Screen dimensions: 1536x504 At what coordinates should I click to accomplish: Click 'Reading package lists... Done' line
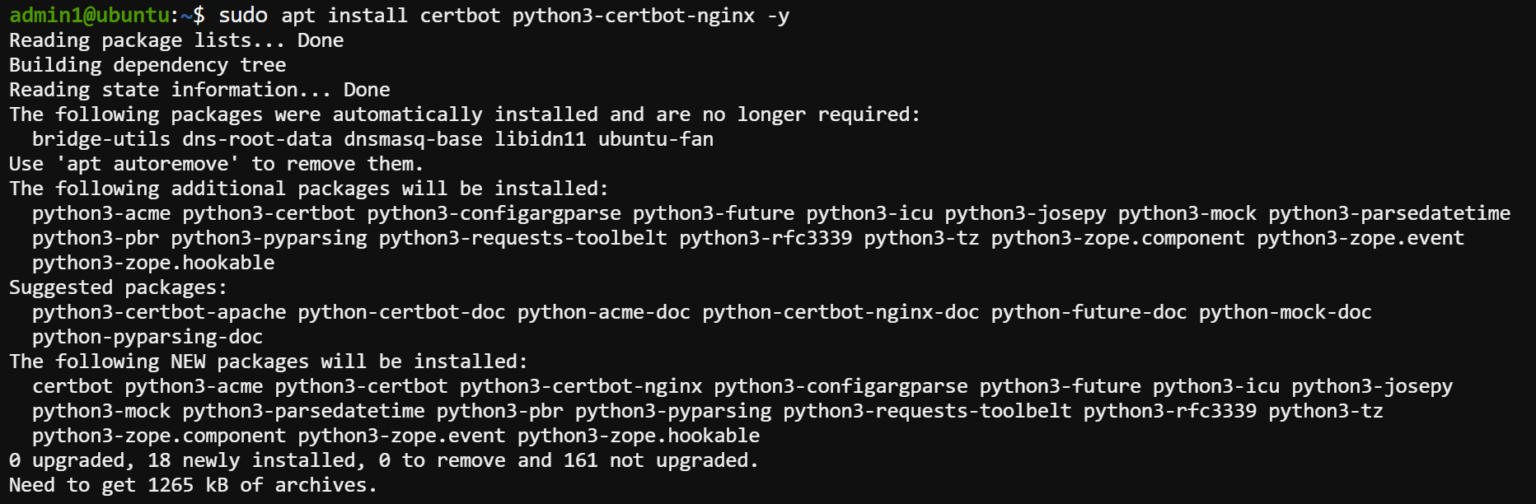(x=176, y=41)
